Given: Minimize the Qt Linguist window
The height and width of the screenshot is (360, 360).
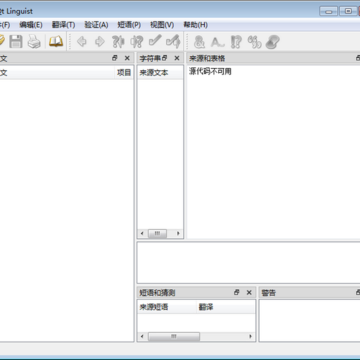Looking at the screenshot, I should [x=328, y=11].
